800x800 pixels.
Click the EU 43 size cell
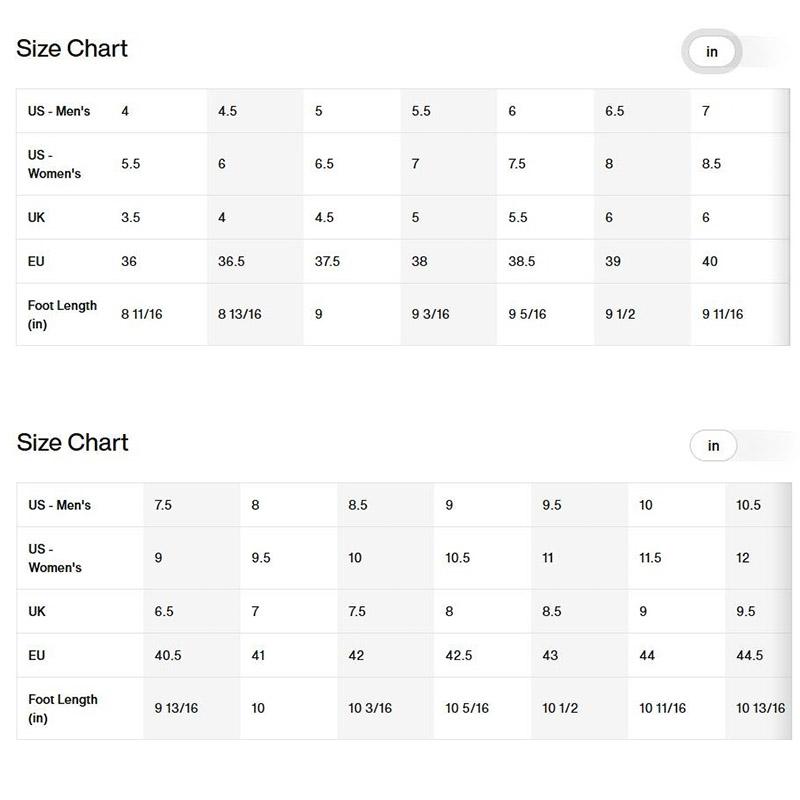[550, 656]
